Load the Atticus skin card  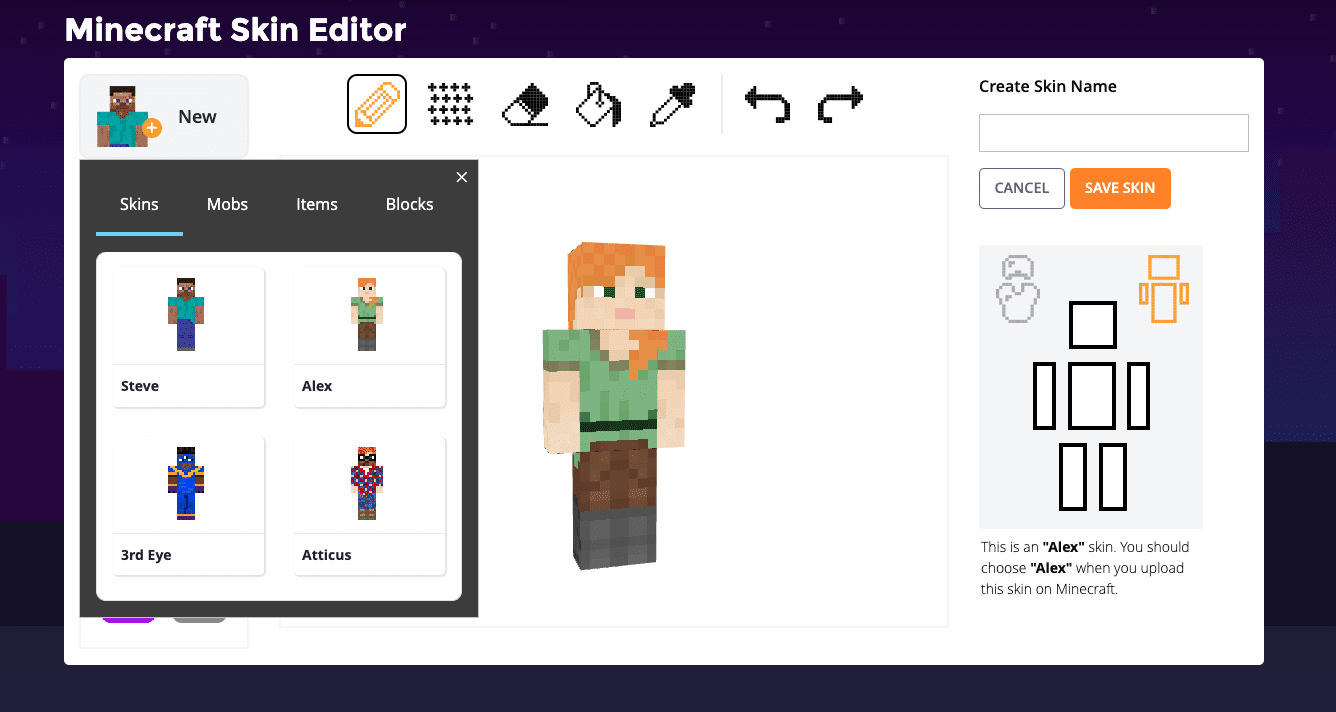point(370,506)
